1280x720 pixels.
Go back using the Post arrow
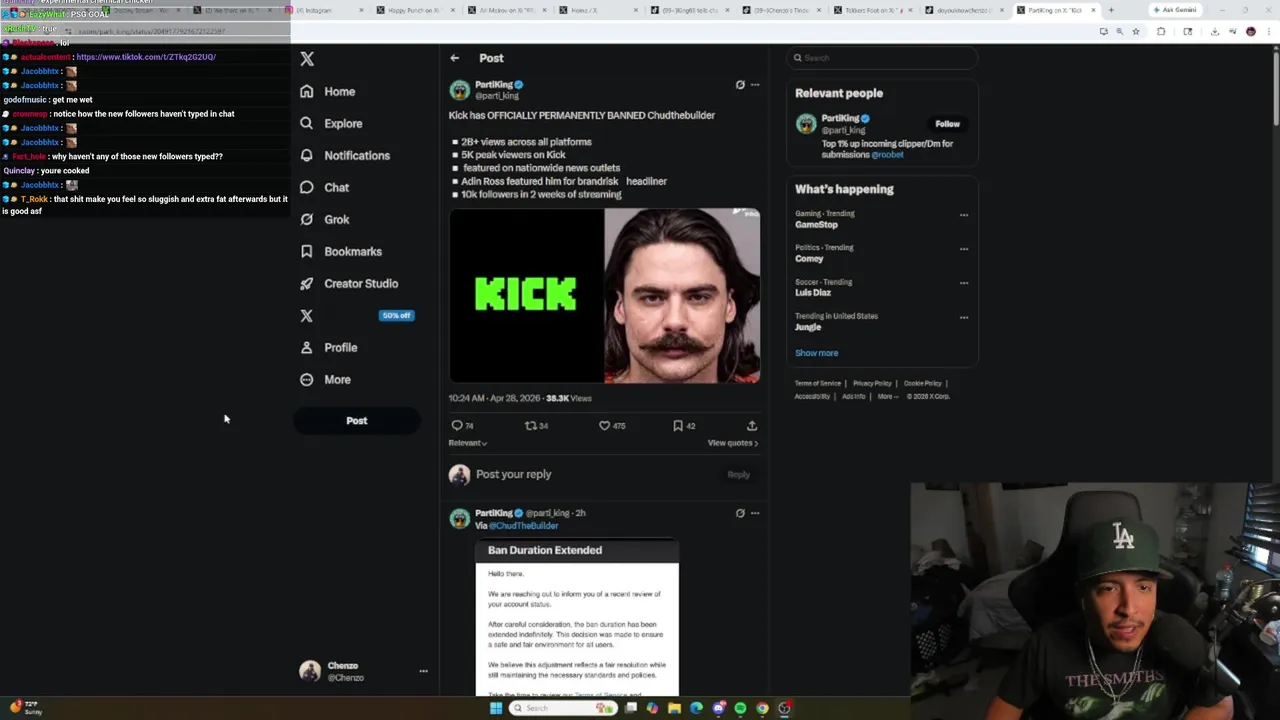(454, 58)
